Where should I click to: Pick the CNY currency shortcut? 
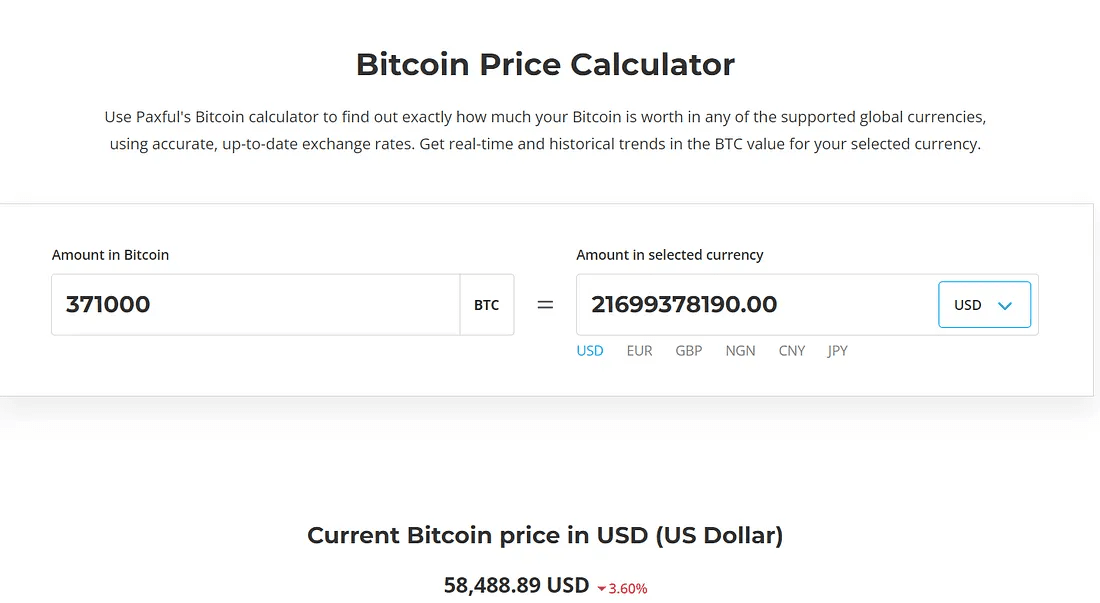click(791, 351)
